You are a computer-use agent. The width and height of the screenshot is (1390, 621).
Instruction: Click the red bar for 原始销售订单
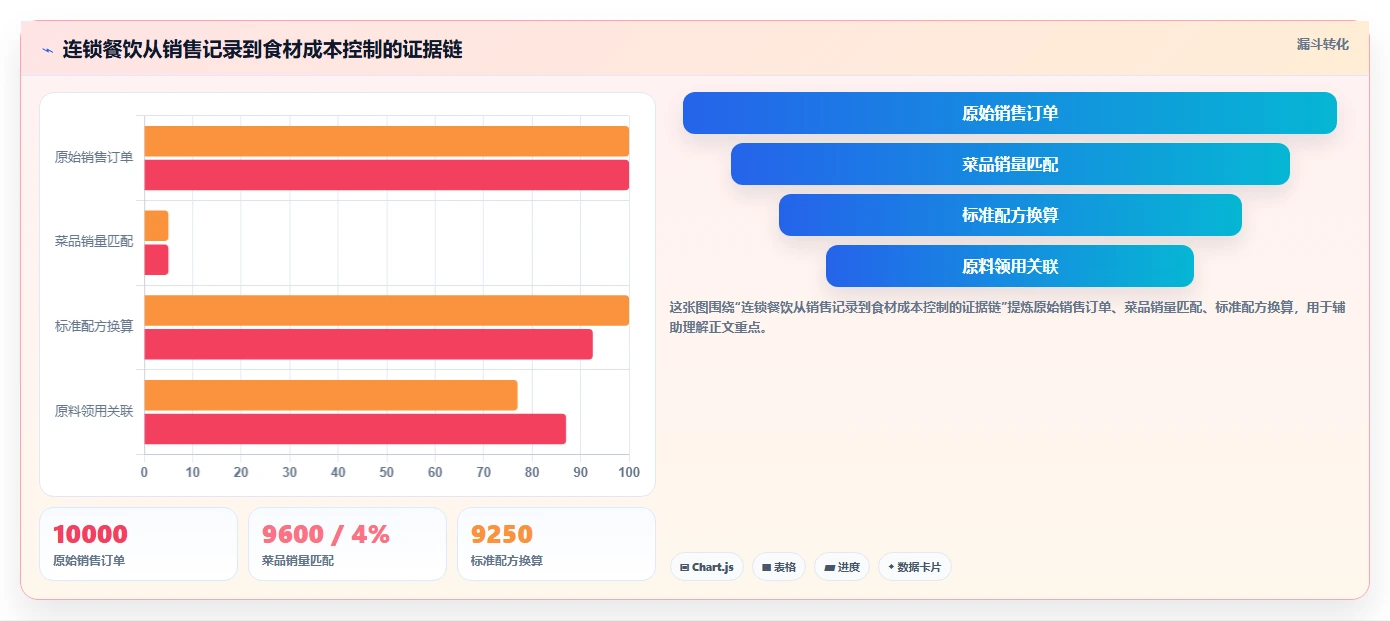pos(387,175)
